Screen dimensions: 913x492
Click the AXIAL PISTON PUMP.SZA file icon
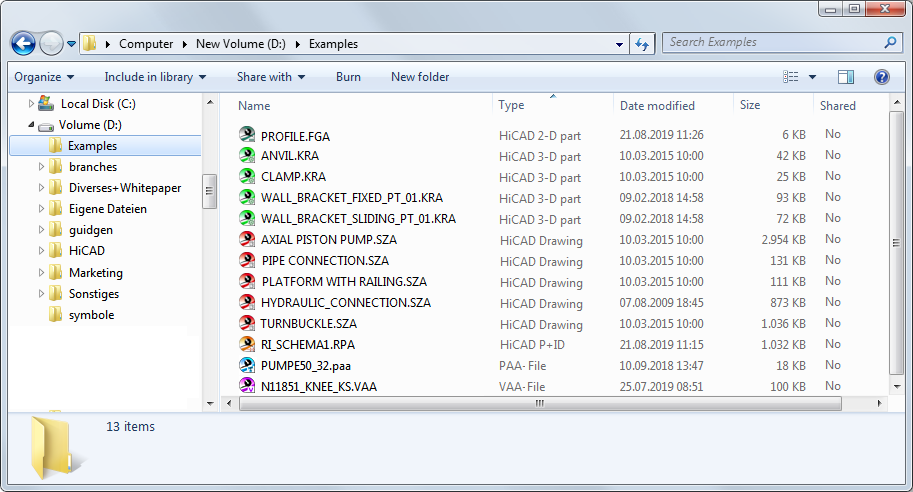[x=247, y=239]
